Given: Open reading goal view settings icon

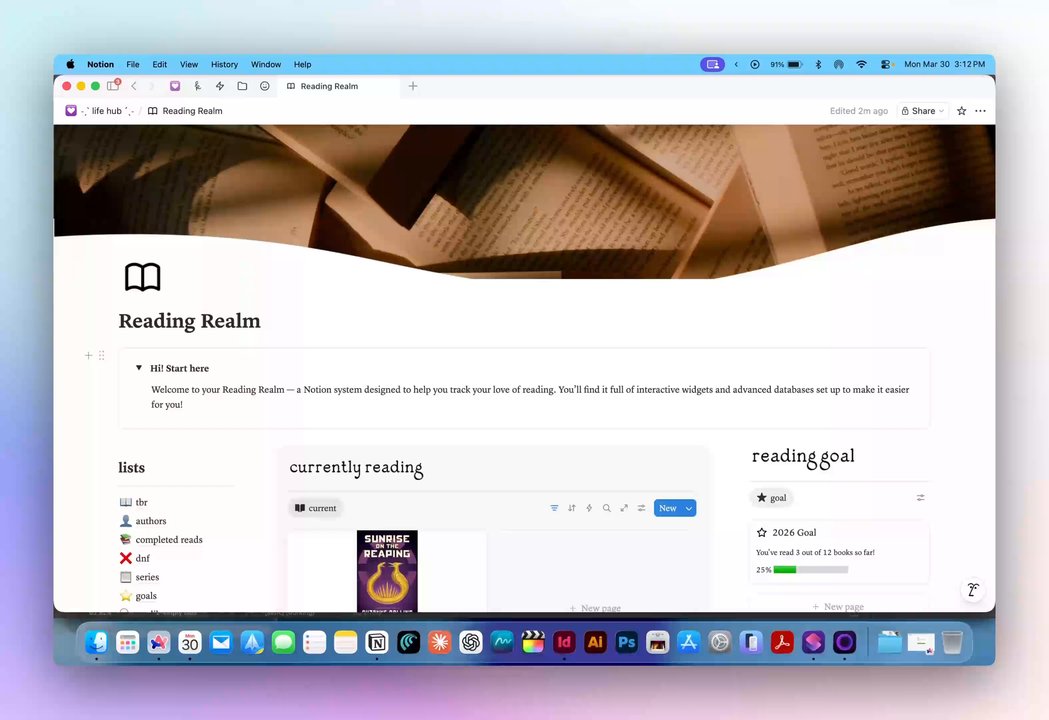Looking at the screenshot, I should coord(921,498).
